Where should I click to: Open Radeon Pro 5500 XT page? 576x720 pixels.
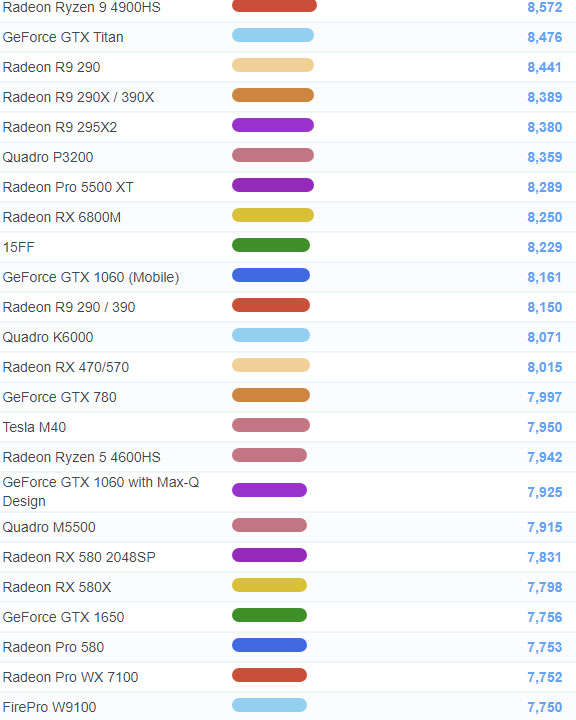click(68, 187)
